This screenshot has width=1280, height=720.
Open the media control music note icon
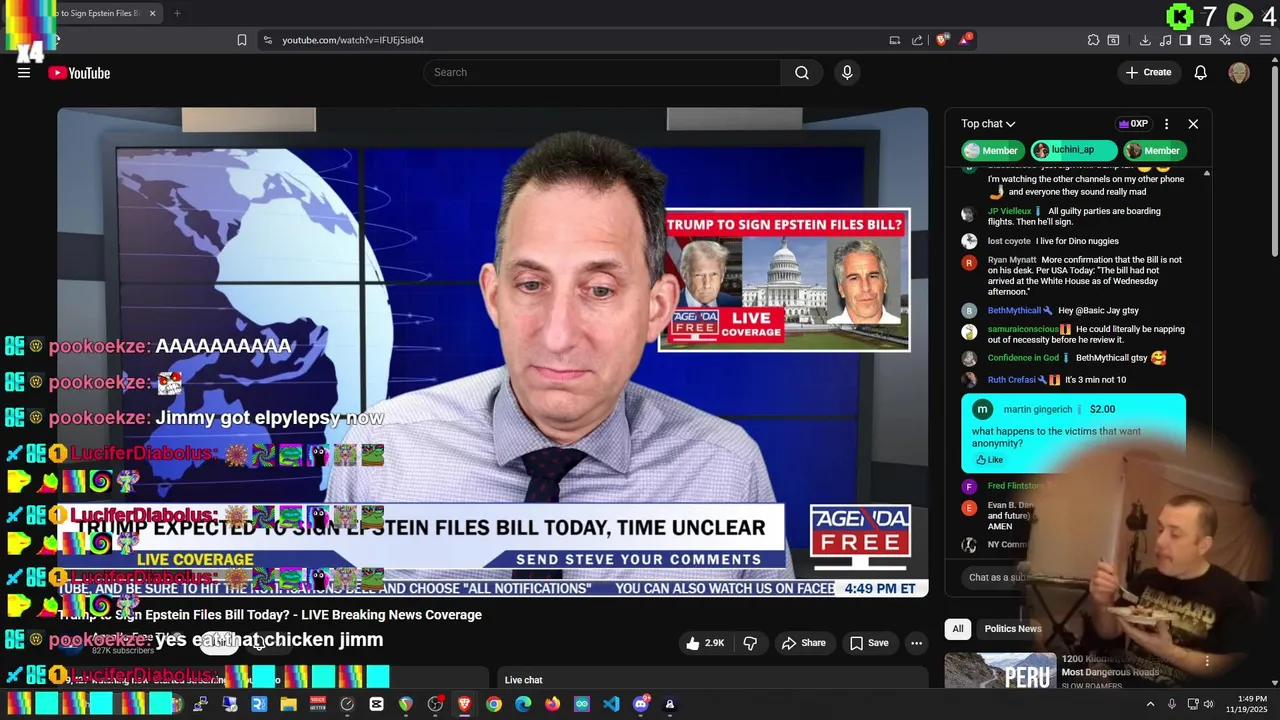[1165, 40]
